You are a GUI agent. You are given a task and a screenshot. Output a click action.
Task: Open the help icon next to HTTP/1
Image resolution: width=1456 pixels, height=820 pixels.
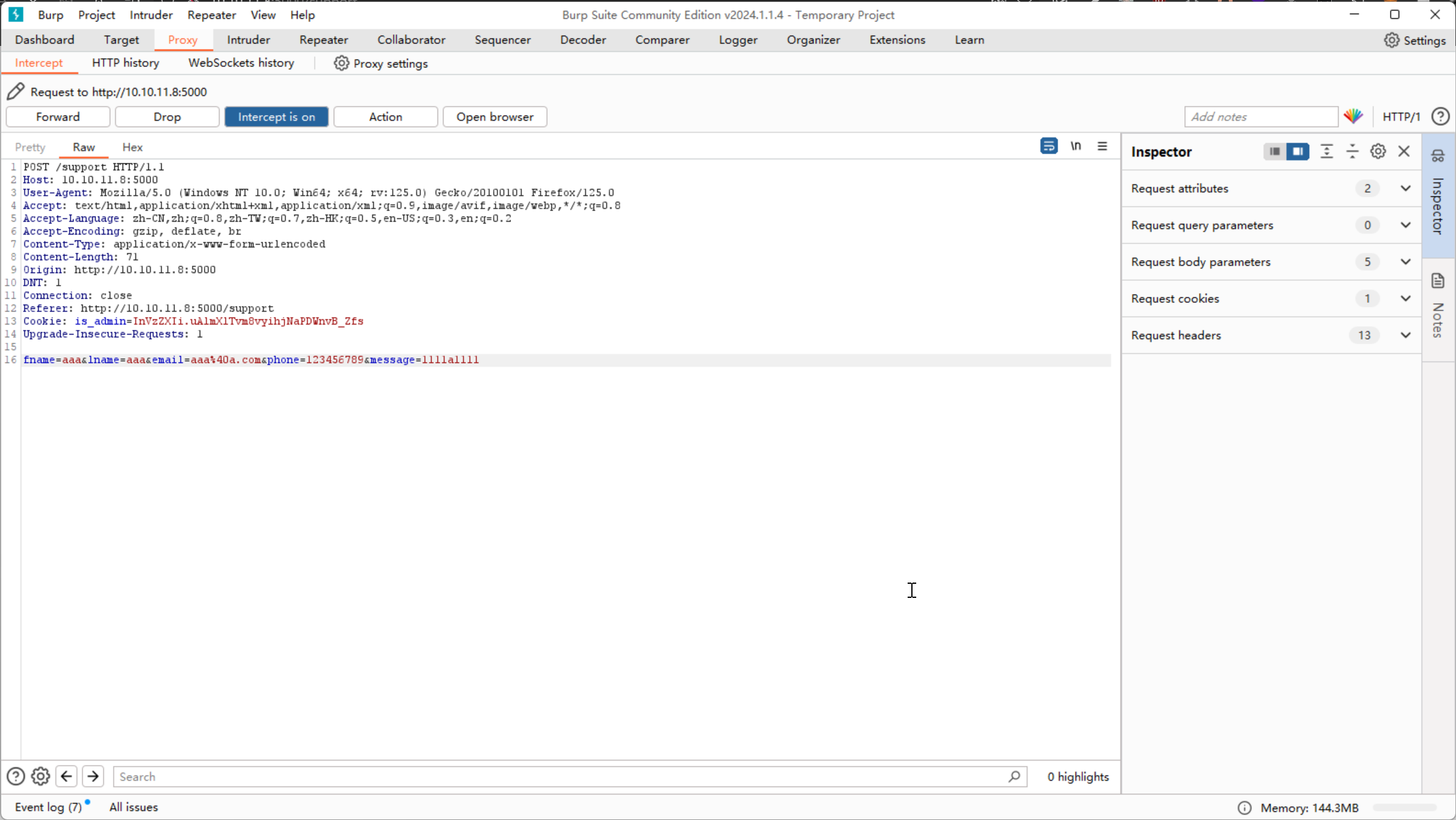coord(1440,116)
